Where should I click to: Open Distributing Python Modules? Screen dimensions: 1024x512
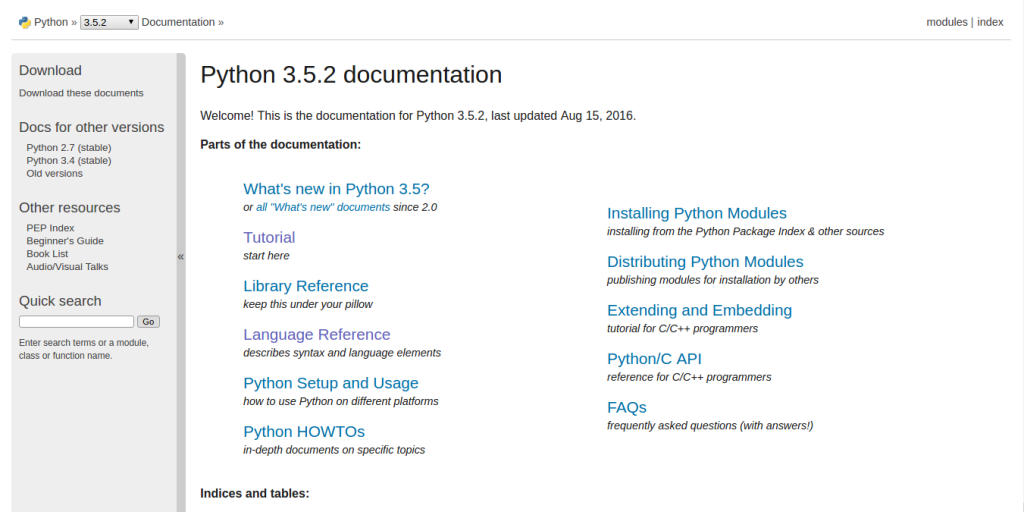[x=705, y=262]
